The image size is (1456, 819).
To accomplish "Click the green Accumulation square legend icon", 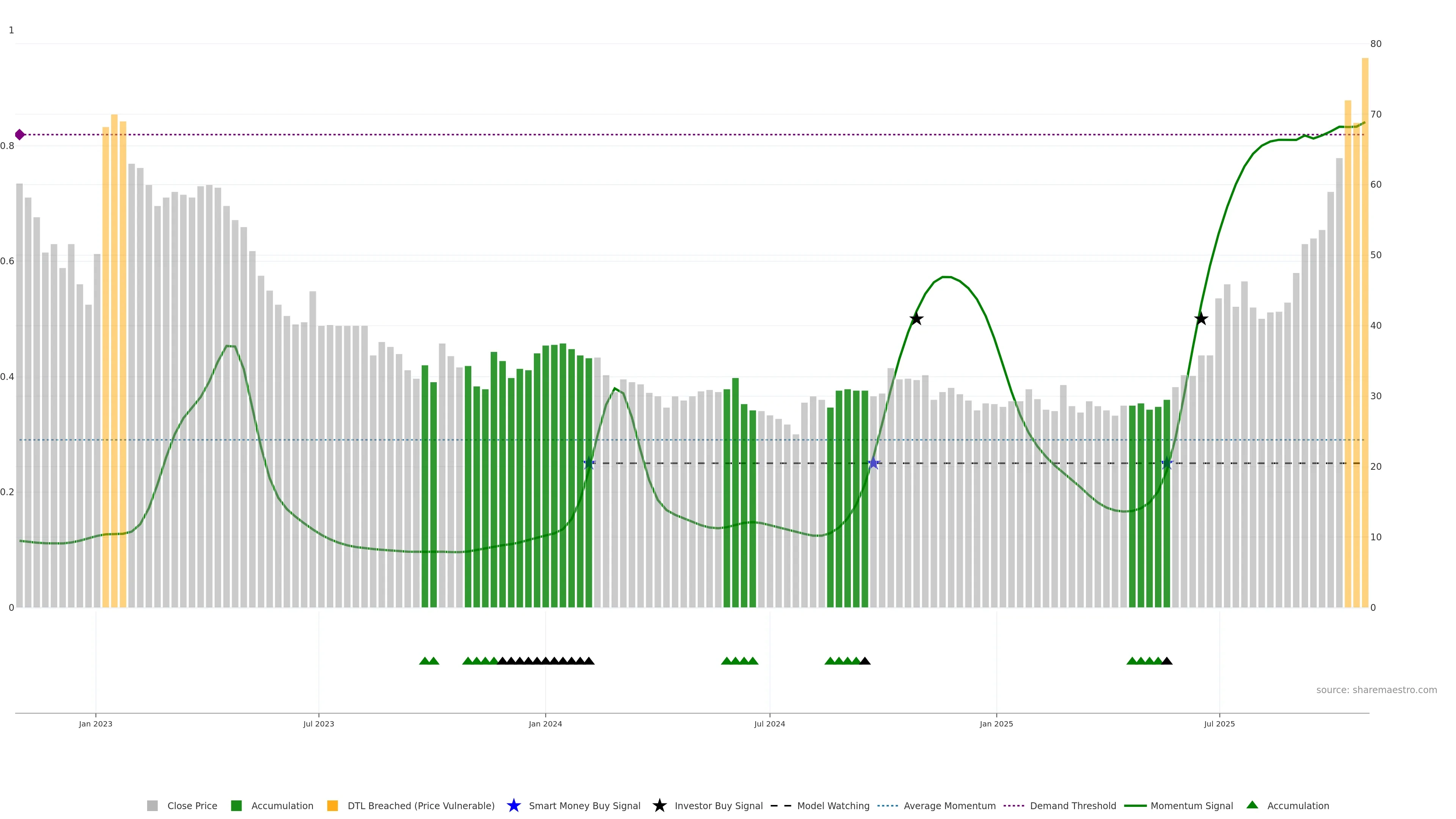I will tap(236, 805).
